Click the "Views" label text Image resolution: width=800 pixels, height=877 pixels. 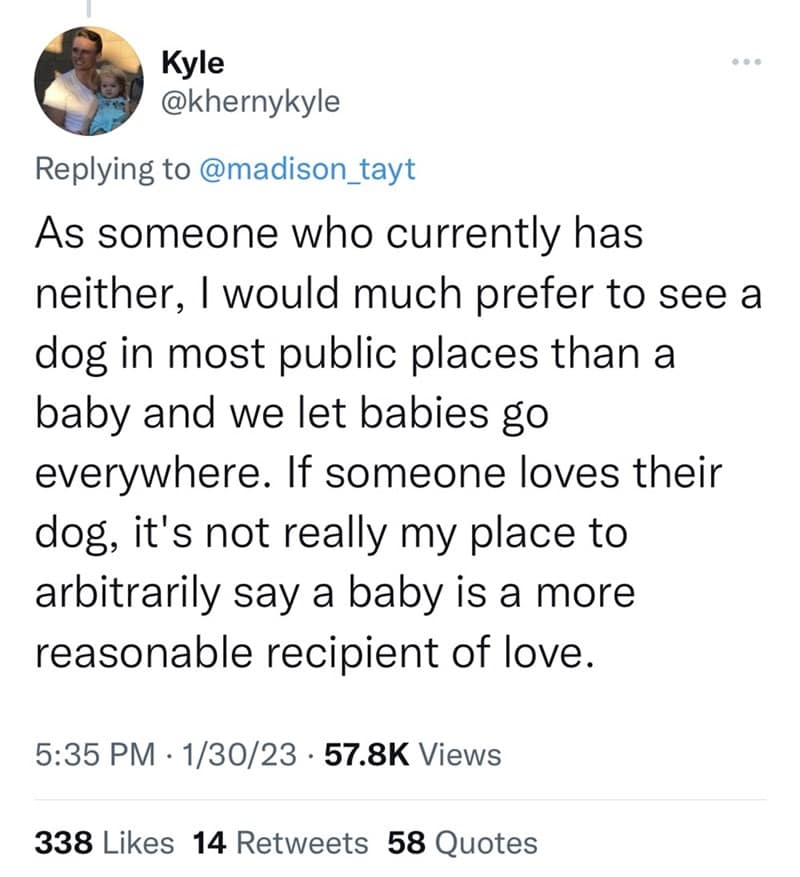[459, 753]
